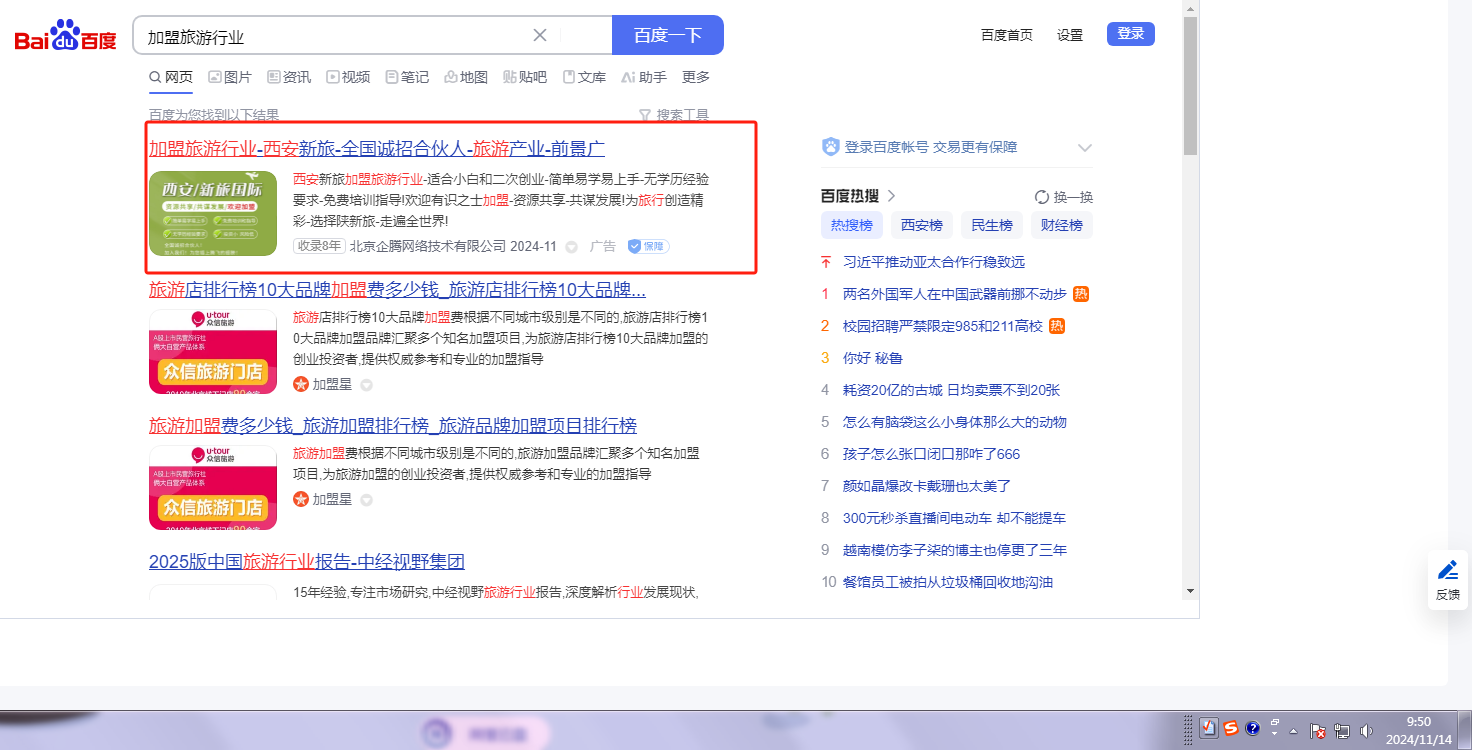This screenshot has height=750, width=1472.
Task: Click the network tray icon
Action: [x=1342, y=731]
